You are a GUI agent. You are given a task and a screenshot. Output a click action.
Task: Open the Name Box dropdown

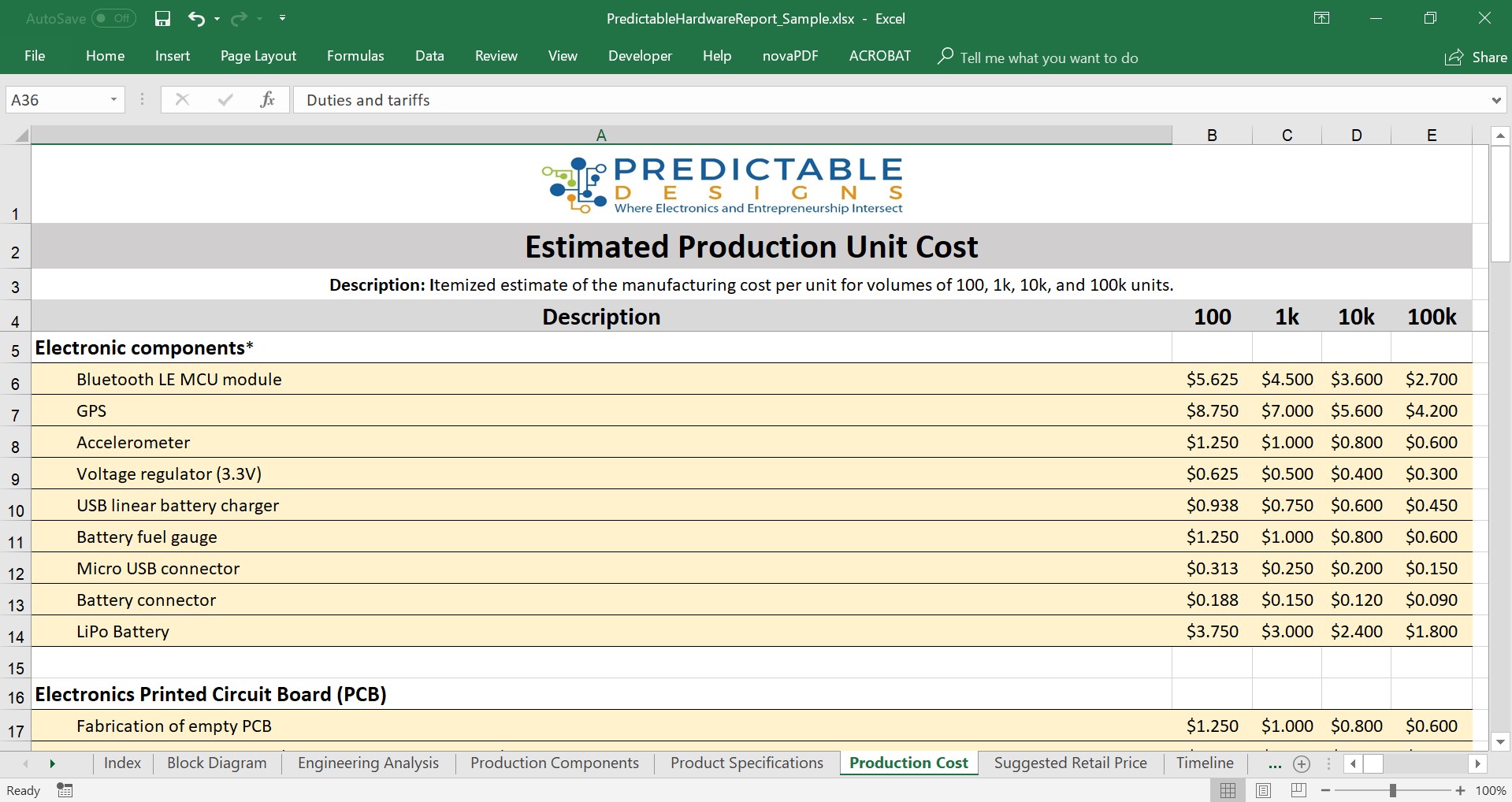click(113, 99)
